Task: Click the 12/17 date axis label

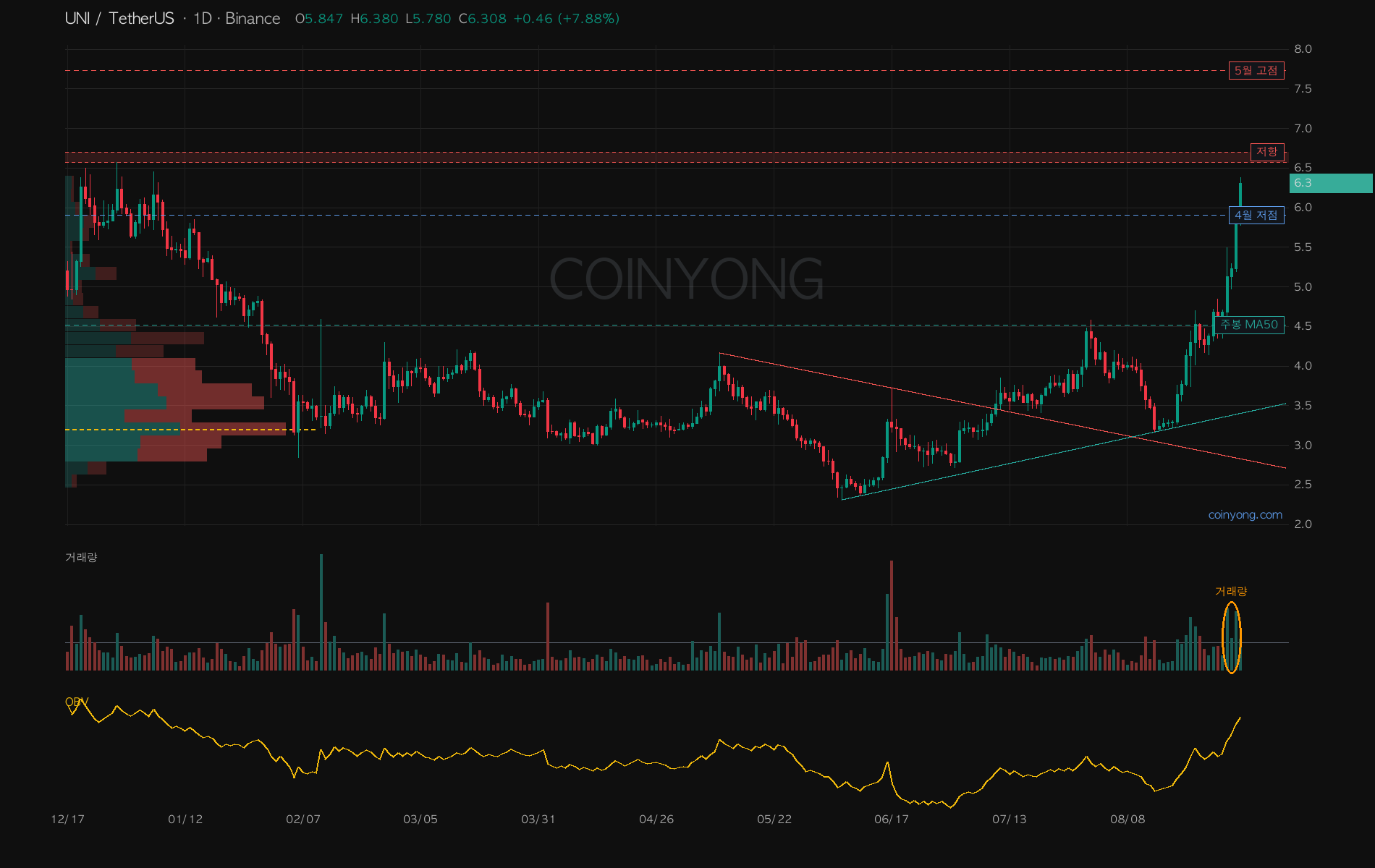Action: (x=67, y=820)
